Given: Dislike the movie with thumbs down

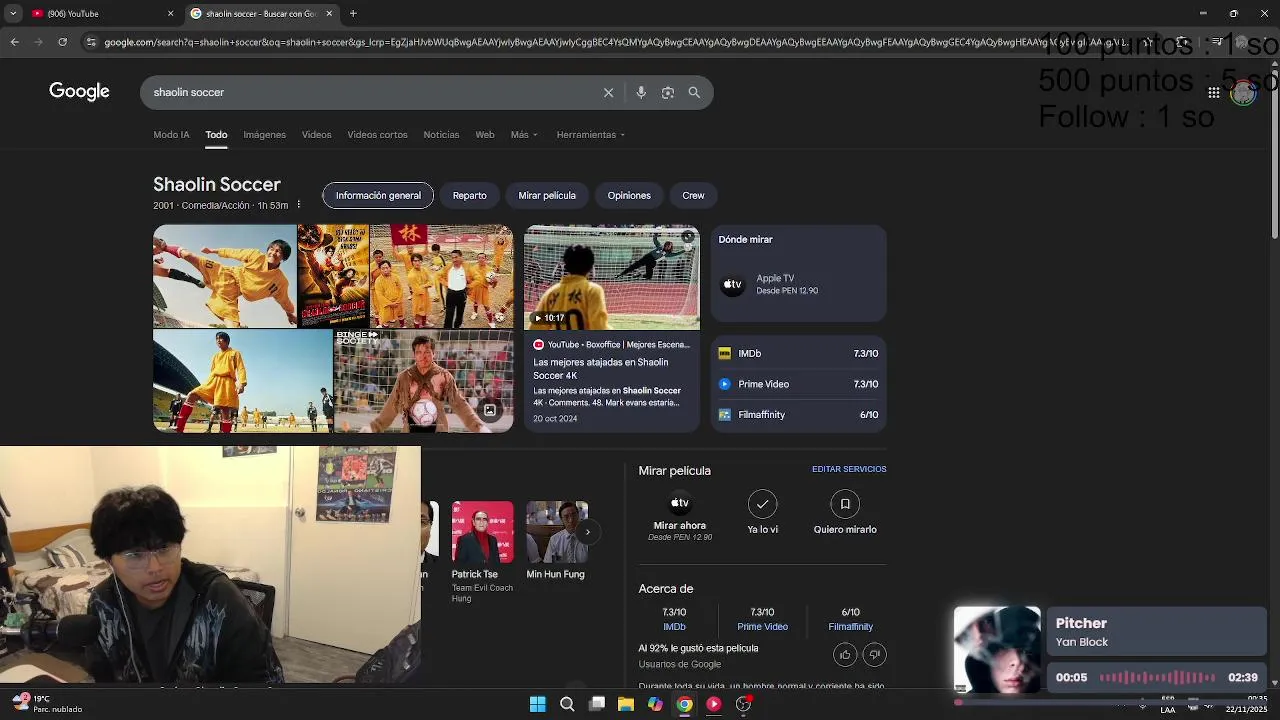Looking at the screenshot, I should (875, 655).
